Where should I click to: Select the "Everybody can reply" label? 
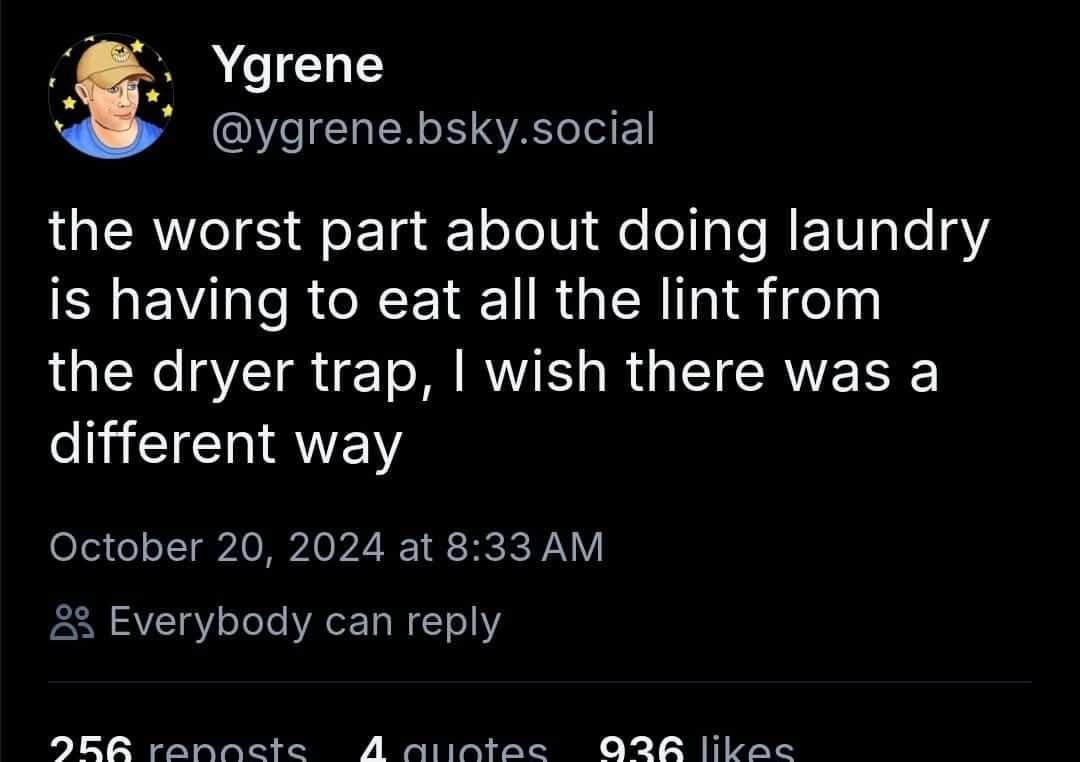click(x=304, y=622)
